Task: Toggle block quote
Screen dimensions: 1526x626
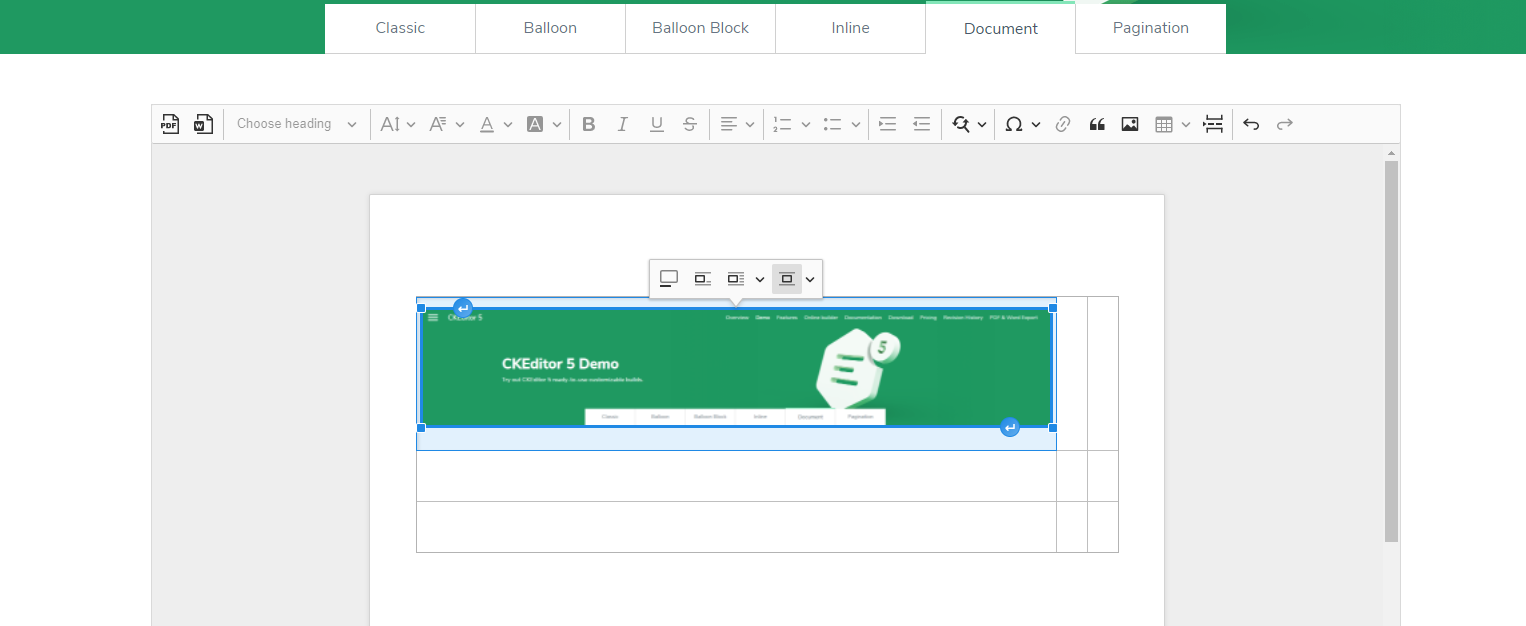Action: point(1096,124)
